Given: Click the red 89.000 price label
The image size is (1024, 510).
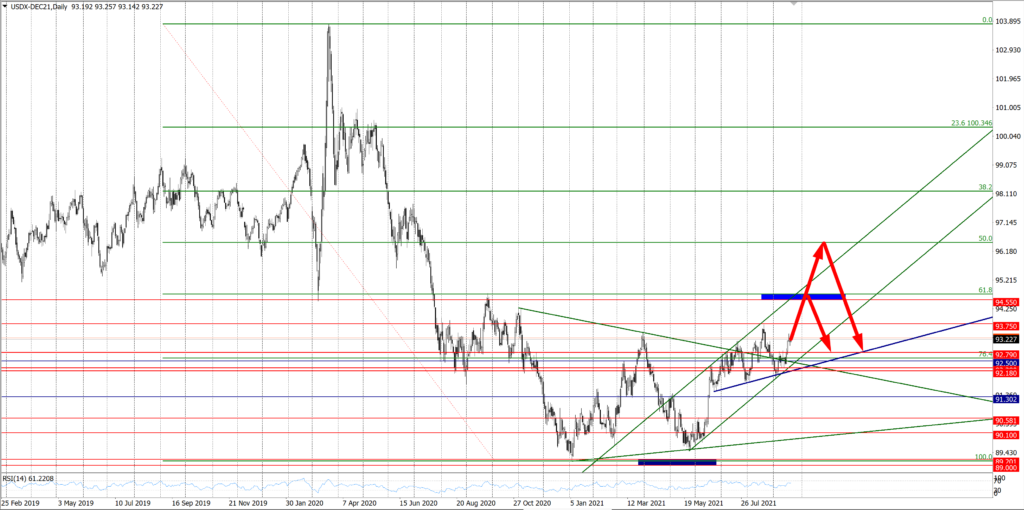Looking at the screenshot, I should coord(1007,467).
